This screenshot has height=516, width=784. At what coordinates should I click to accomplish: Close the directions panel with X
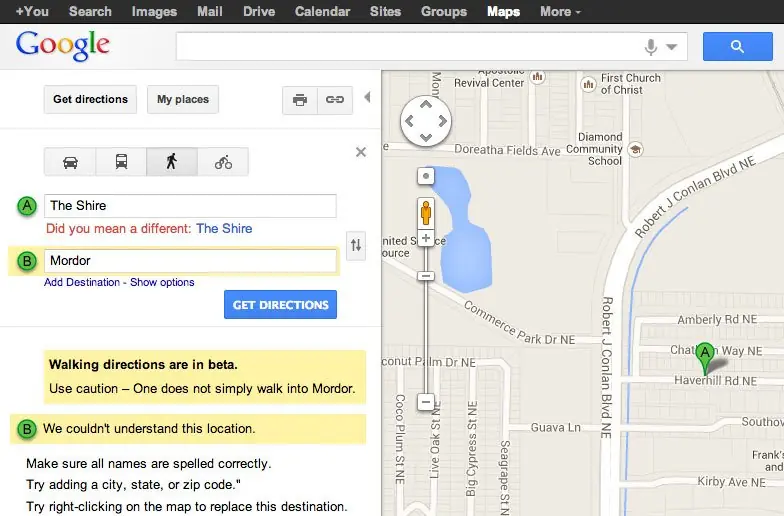(x=360, y=152)
